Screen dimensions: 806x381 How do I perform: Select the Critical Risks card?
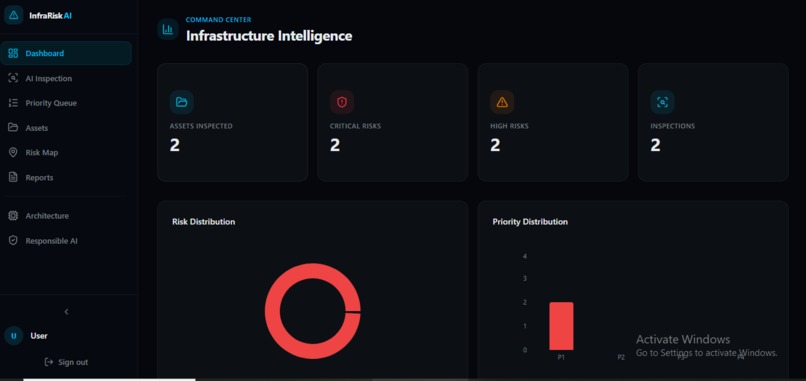click(393, 122)
